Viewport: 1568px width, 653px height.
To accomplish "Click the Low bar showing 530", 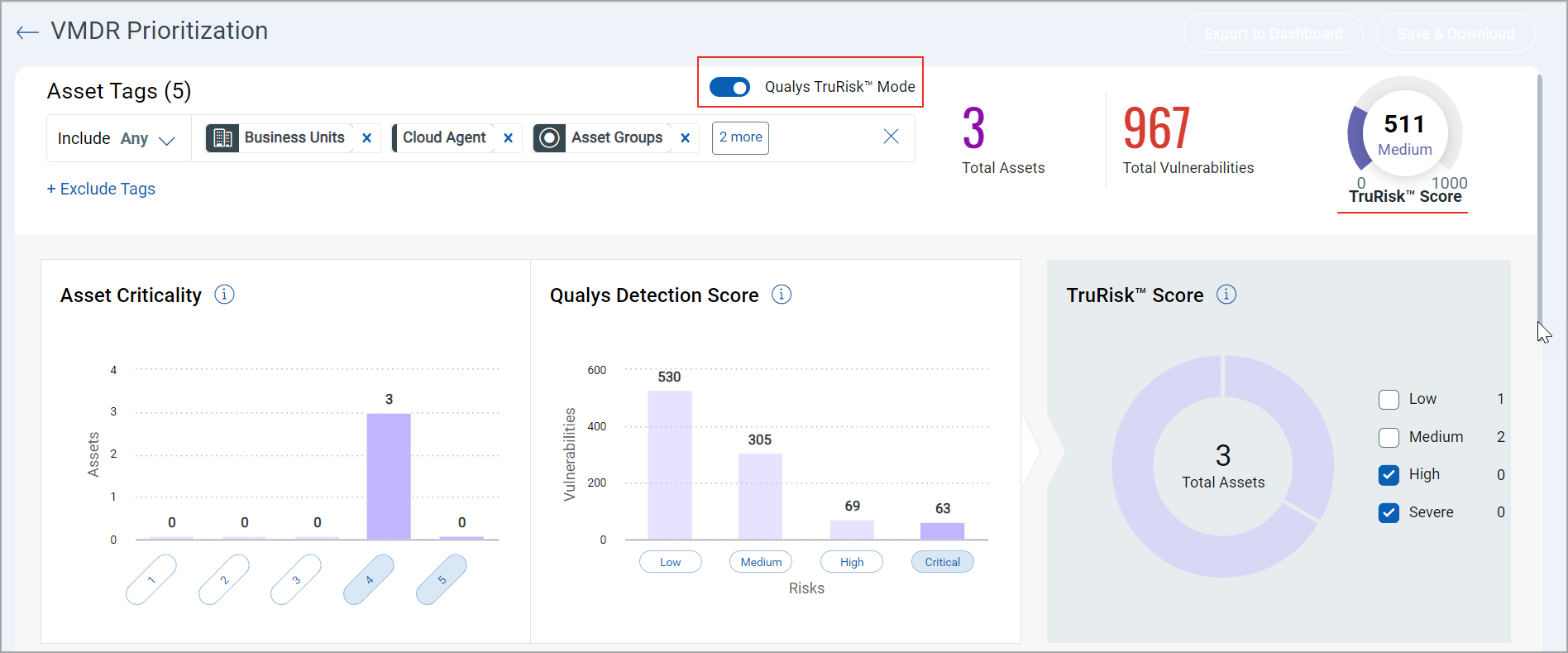I will coord(670,465).
